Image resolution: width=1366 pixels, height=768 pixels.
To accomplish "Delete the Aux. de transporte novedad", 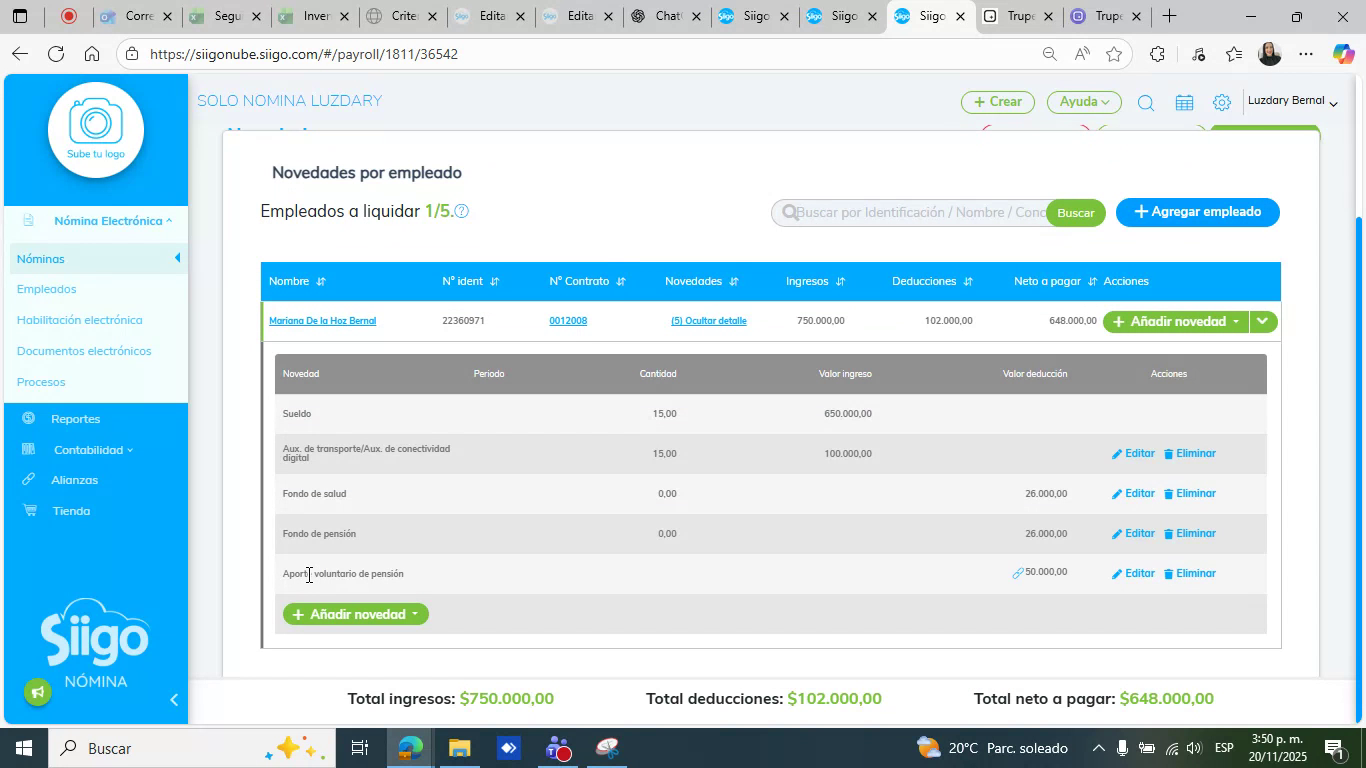I will coord(1189,454).
